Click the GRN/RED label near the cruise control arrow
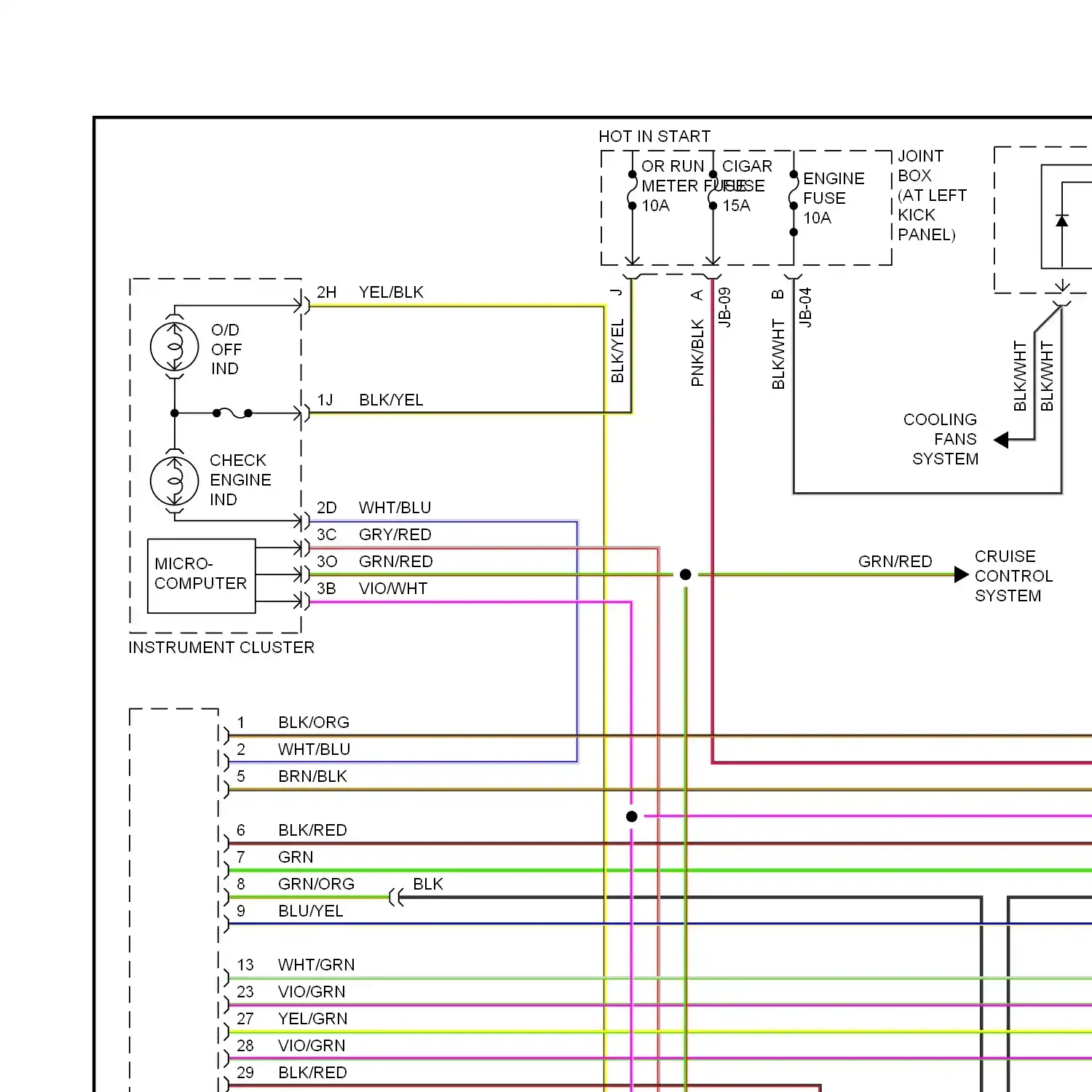This screenshot has height=1092, width=1092. click(x=895, y=562)
